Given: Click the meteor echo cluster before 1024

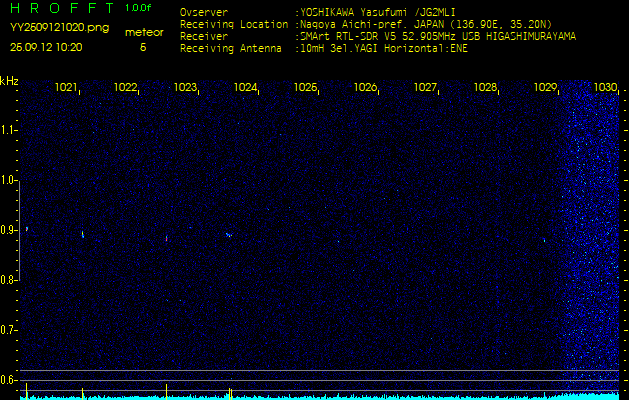Looking at the screenshot, I should (229, 235).
